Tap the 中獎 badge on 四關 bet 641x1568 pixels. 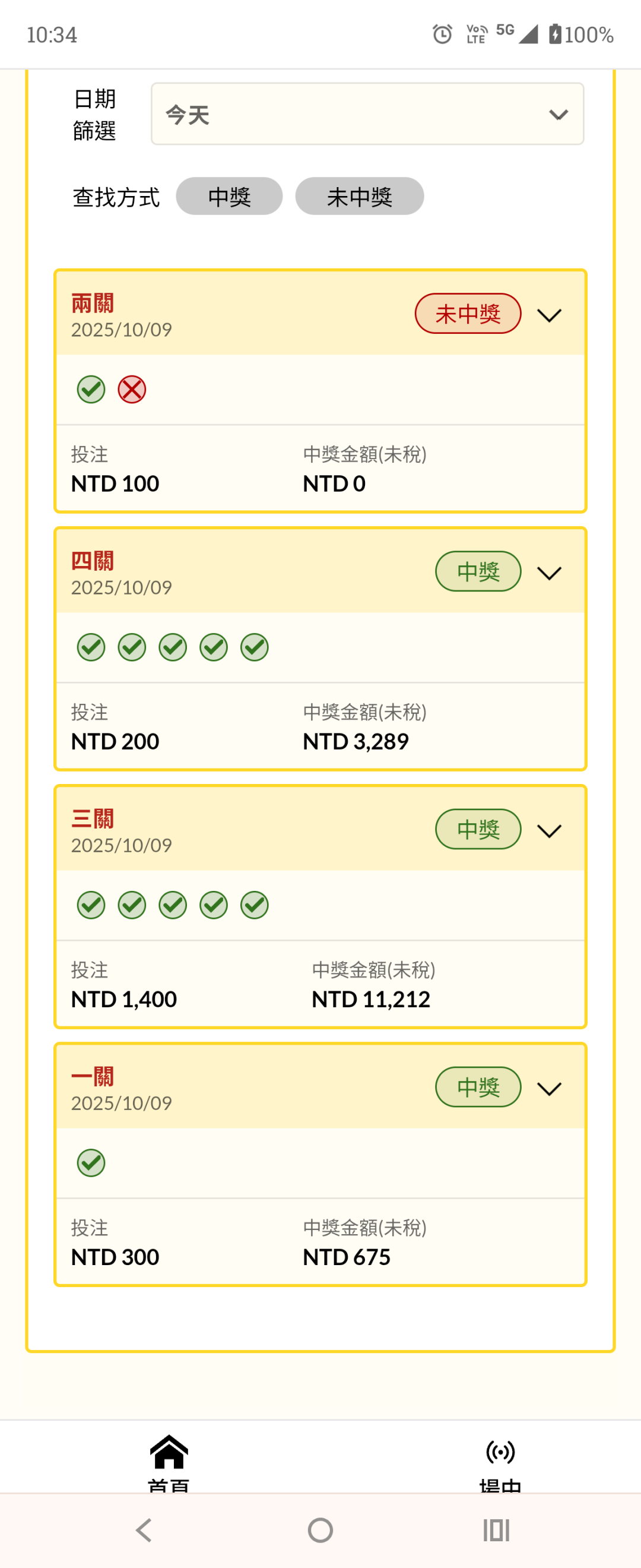[478, 571]
